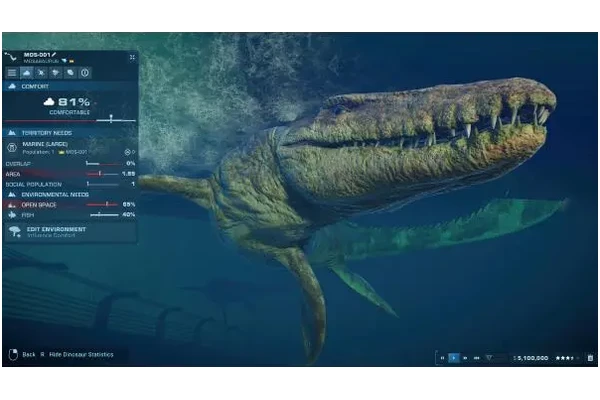600x400 pixels.
Task: Click the COMFORTABLE status label
Action: 70,113
